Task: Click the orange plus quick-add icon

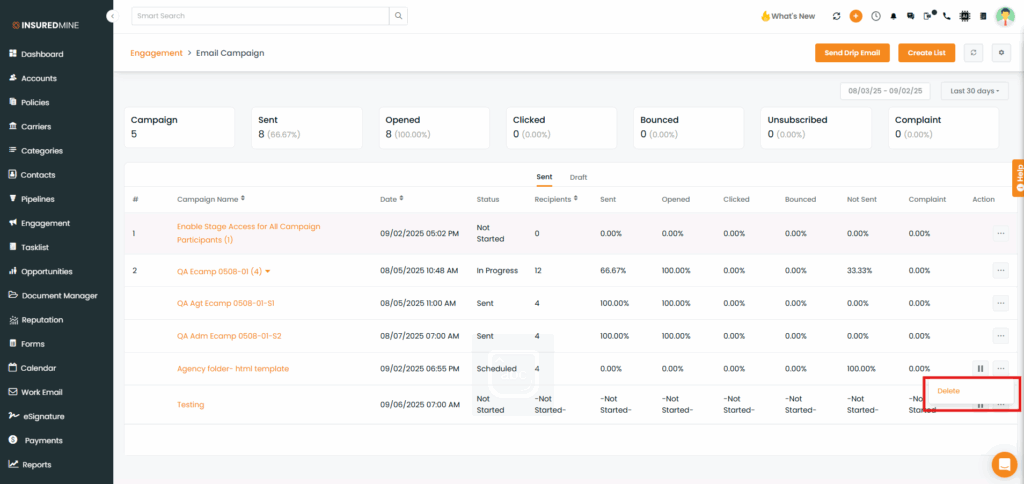Action: point(855,16)
